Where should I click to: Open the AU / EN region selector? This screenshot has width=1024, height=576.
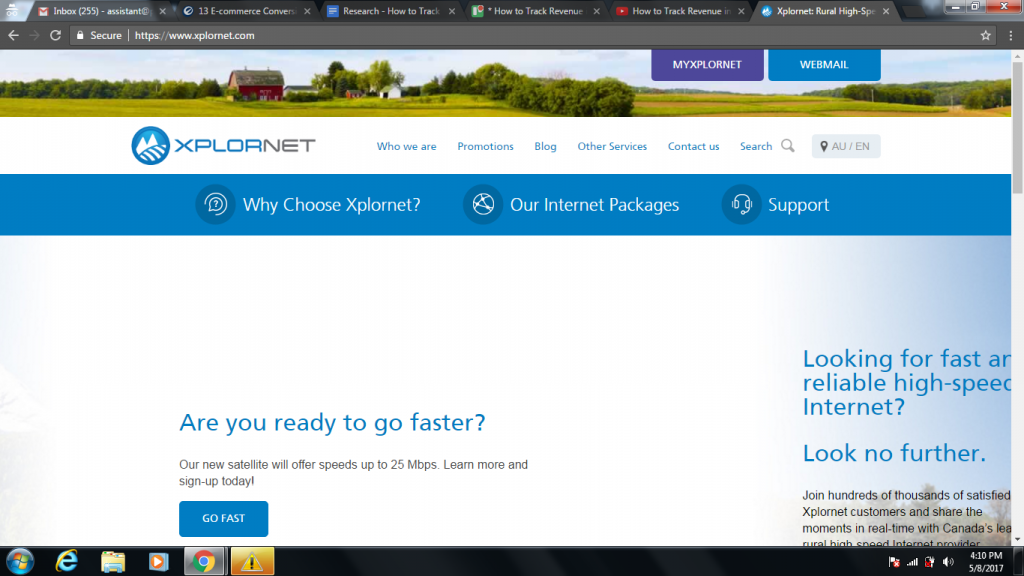[846, 146]
